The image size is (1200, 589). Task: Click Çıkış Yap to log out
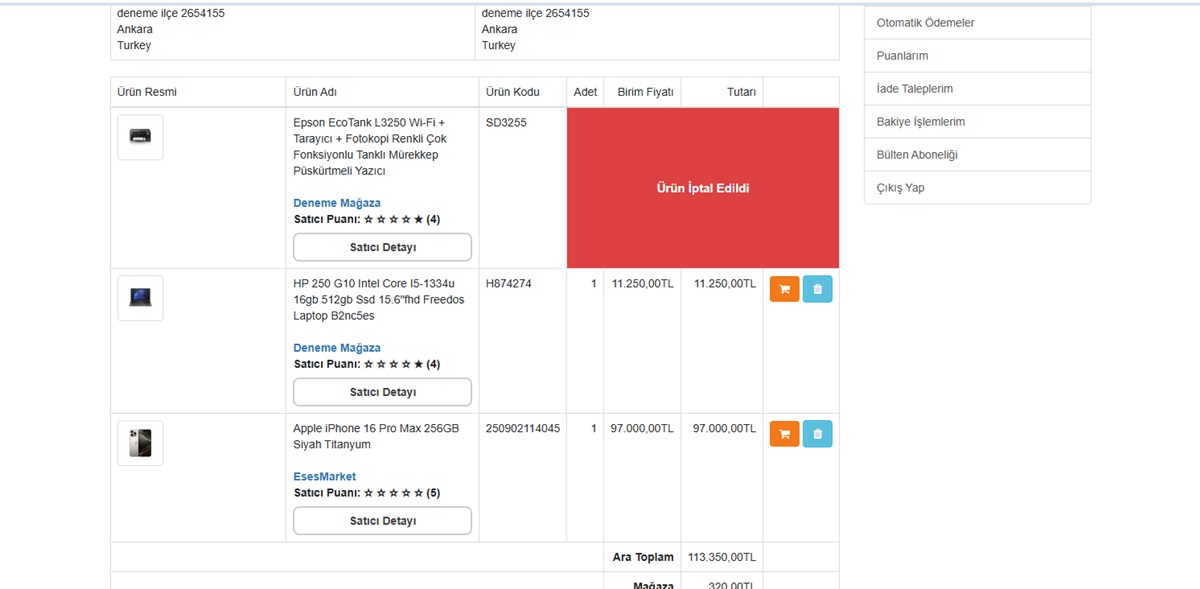pyautogui.click(x=900, y=188)
